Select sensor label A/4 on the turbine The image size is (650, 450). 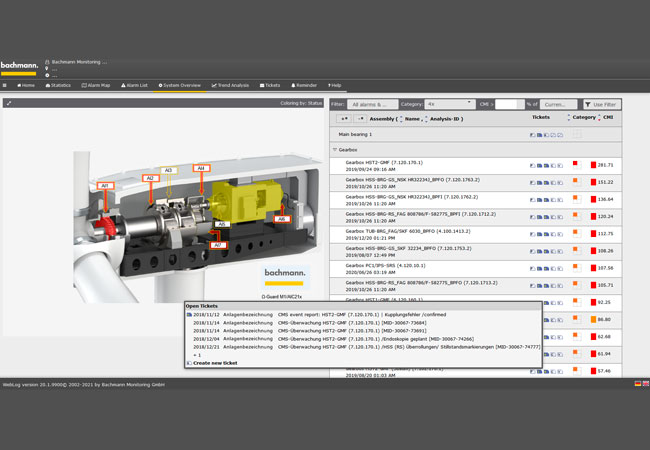tap(201, 168)
